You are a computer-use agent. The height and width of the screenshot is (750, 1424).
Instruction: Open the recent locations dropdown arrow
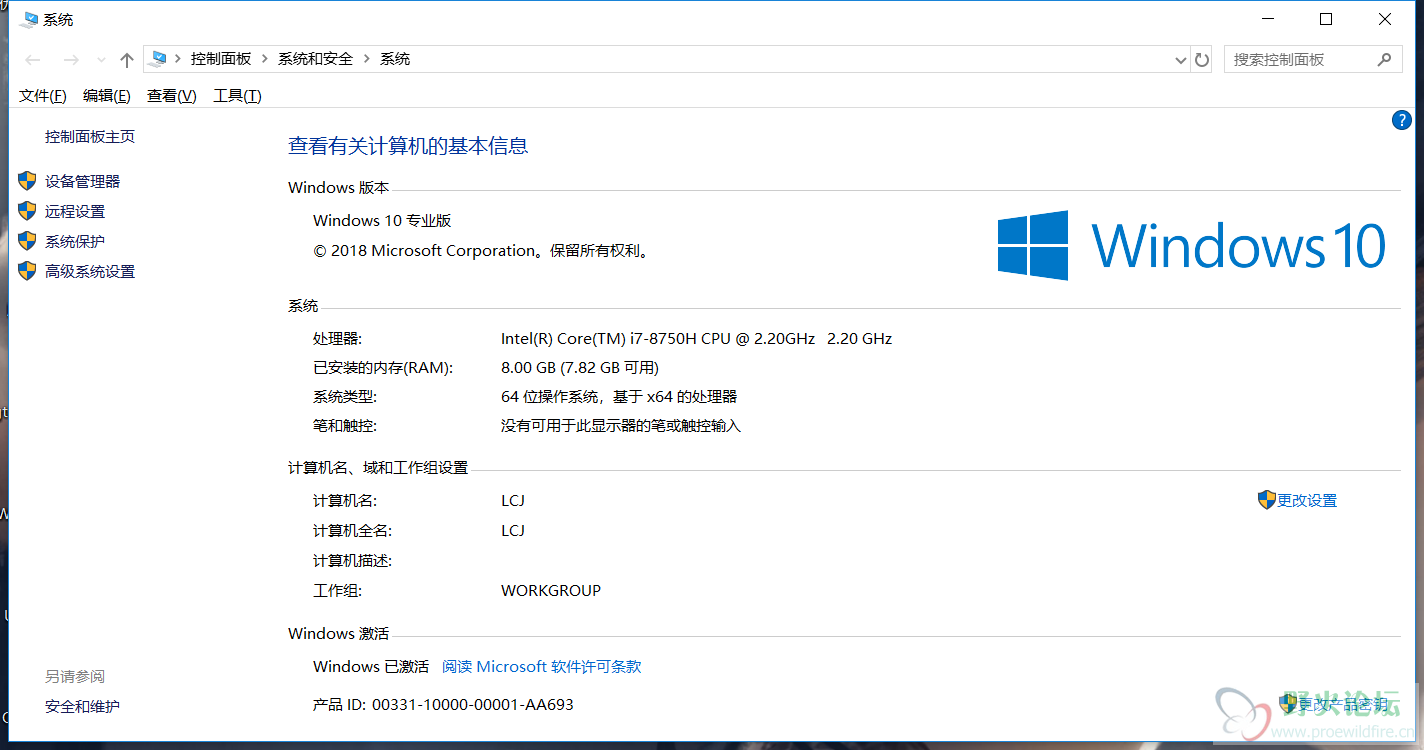[101, 60]
